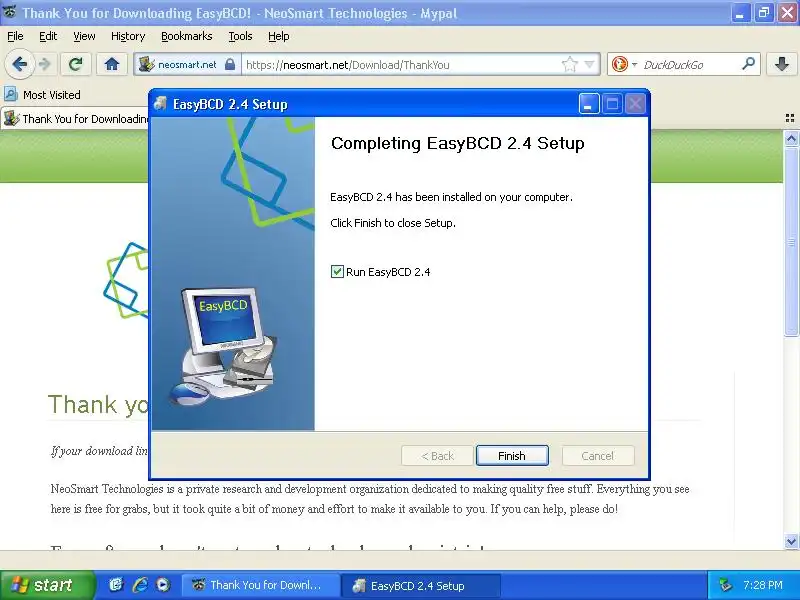Viewport: 800px width, 600px height.
Task: Click the Show Desktop quick launch icon
Action: click(116, 585)
